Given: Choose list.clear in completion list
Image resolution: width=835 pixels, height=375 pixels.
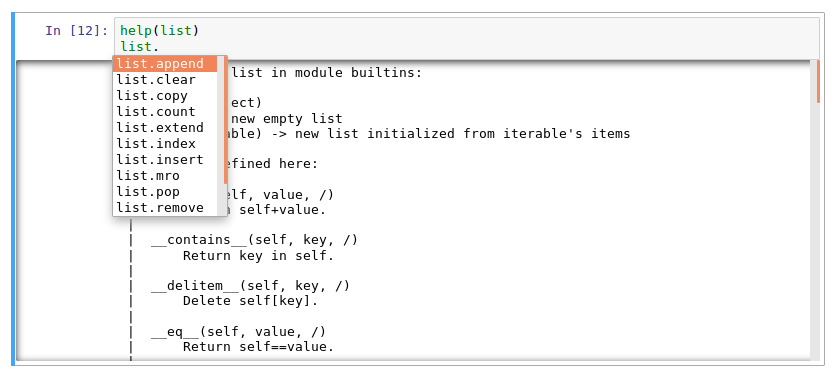Looking at the screenshot, I should tap(165, 80).
